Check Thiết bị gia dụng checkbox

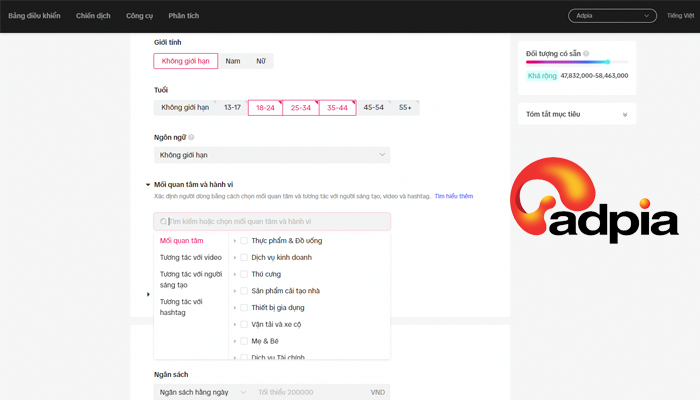[244, 308]
